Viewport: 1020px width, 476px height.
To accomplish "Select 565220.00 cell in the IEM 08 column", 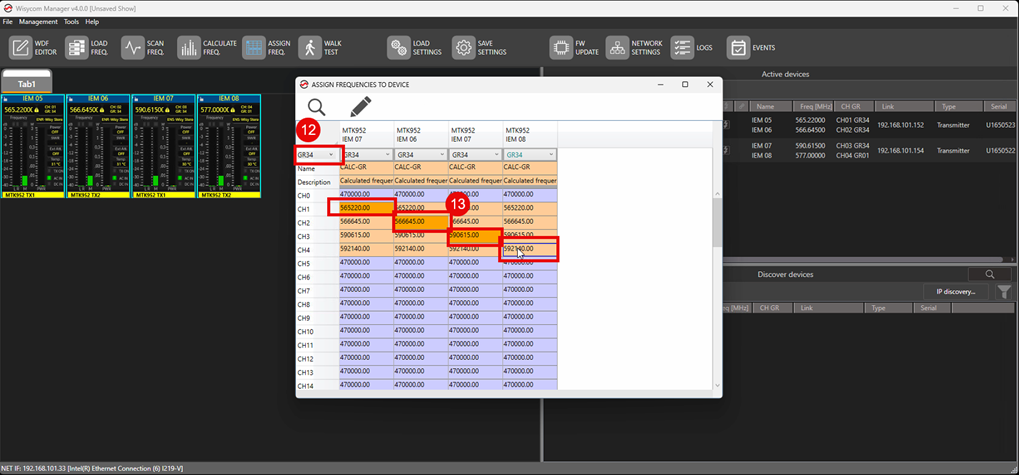I will 530,208.
